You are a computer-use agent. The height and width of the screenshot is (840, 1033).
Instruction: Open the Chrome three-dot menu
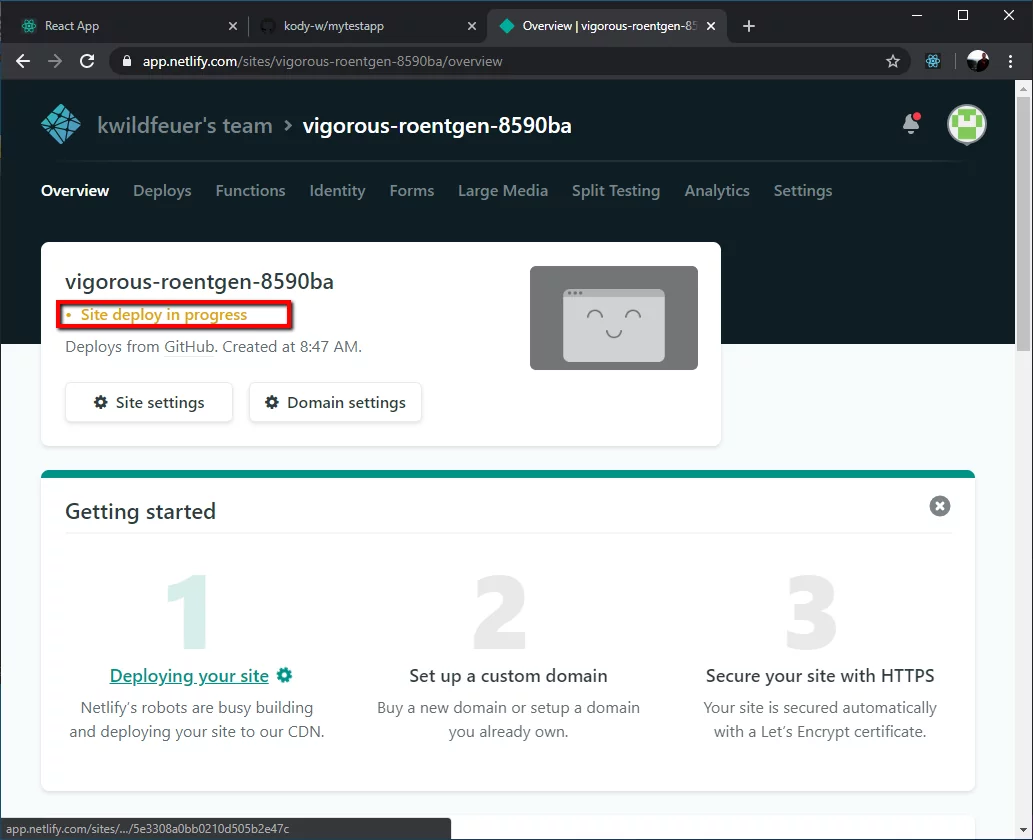(1010, 61)
